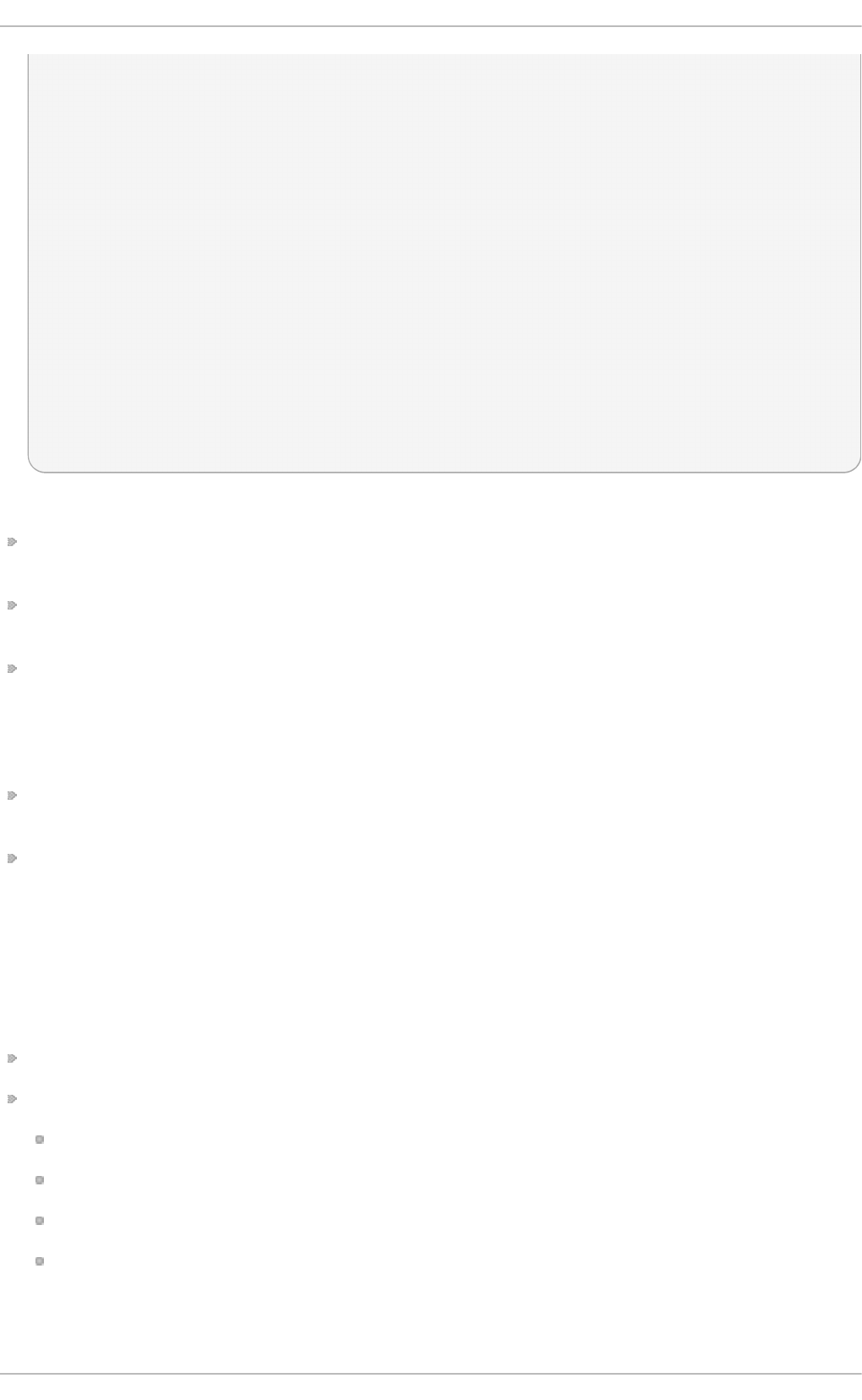Select the fourth arrow bullet marker
This screenshot has height=1400, width=862.
pos(12,796)
